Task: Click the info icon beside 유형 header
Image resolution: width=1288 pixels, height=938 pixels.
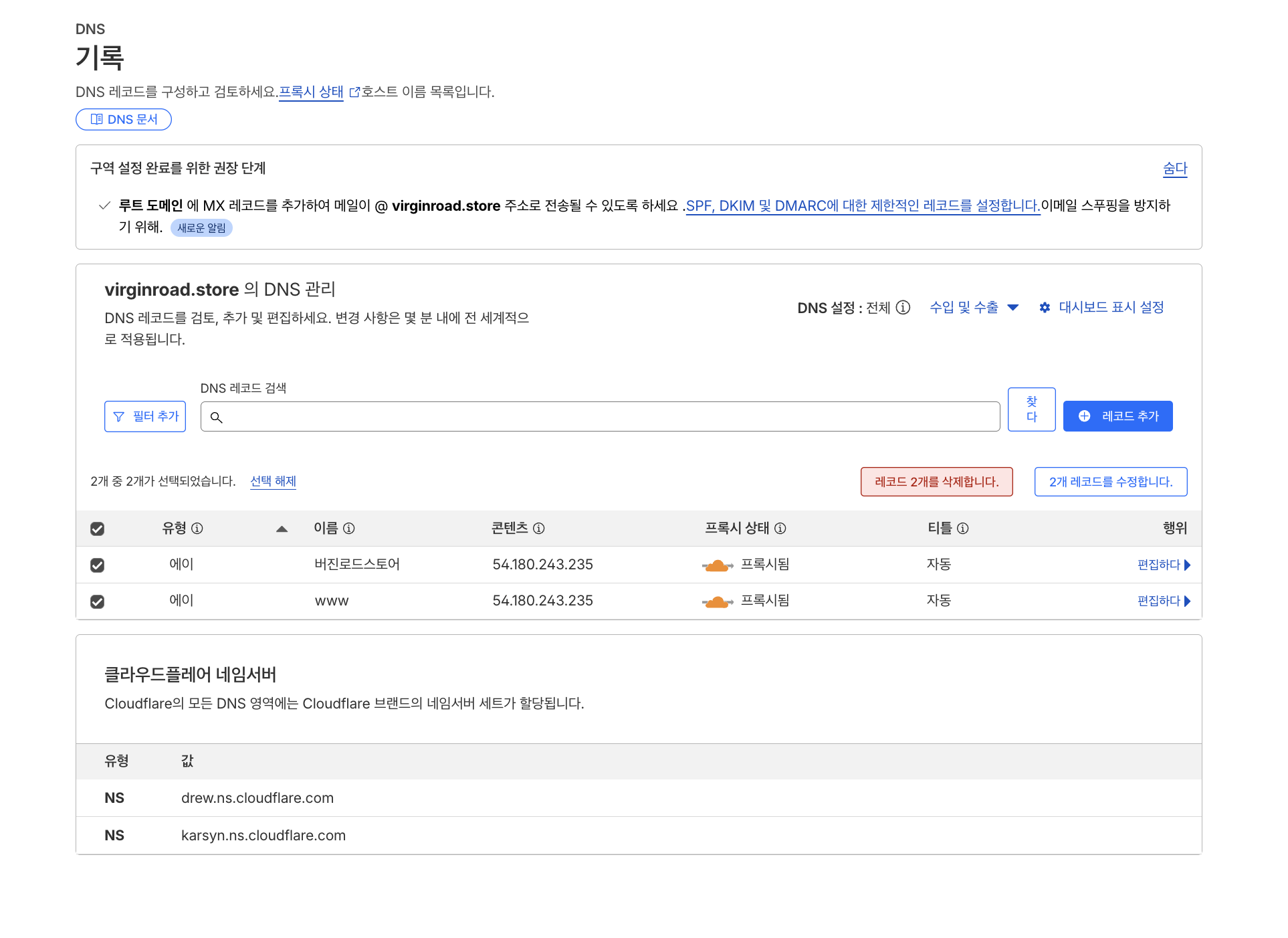Action: (x=197, y=529)
